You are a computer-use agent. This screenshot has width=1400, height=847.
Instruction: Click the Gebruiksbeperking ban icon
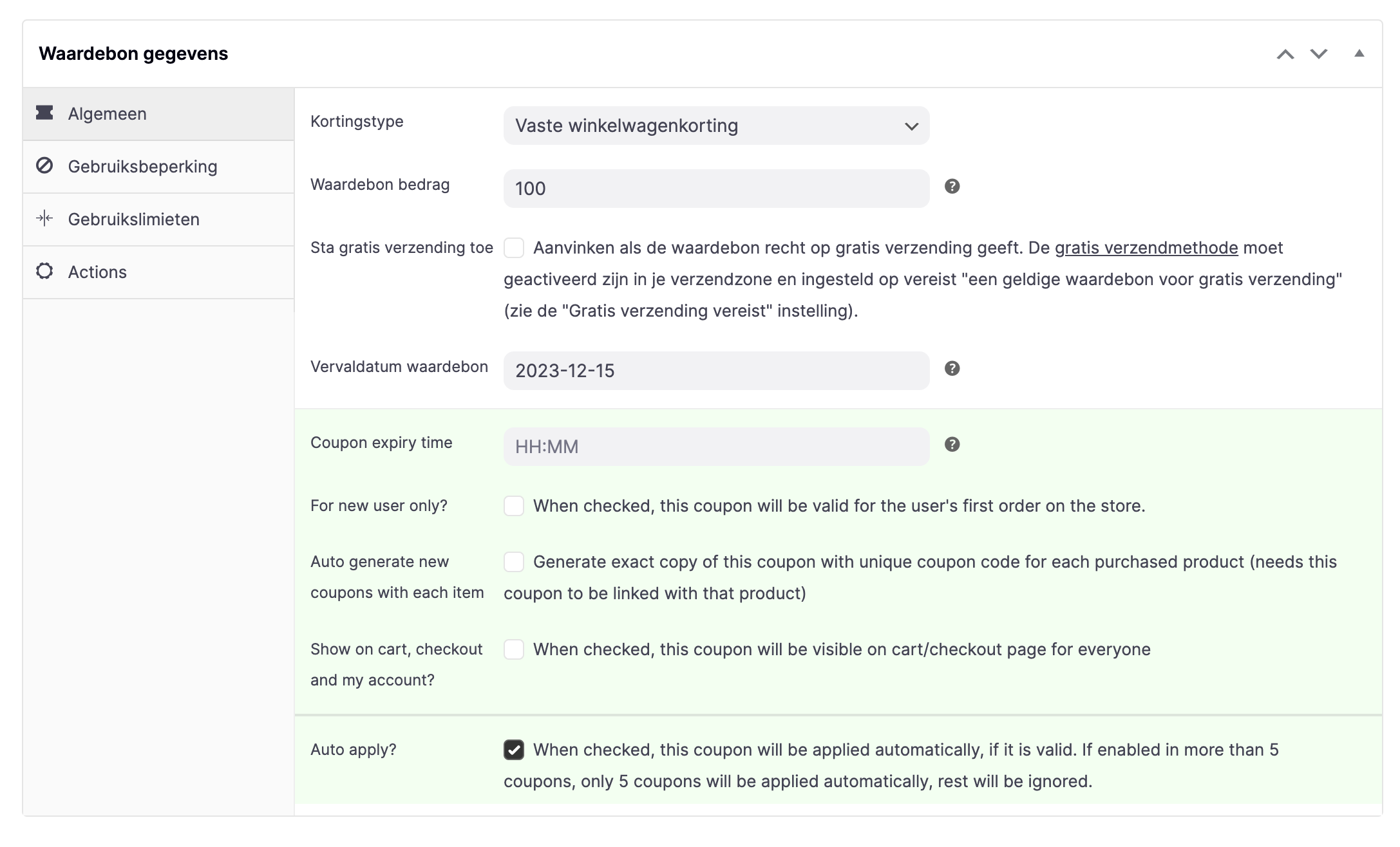coord(44,166)
